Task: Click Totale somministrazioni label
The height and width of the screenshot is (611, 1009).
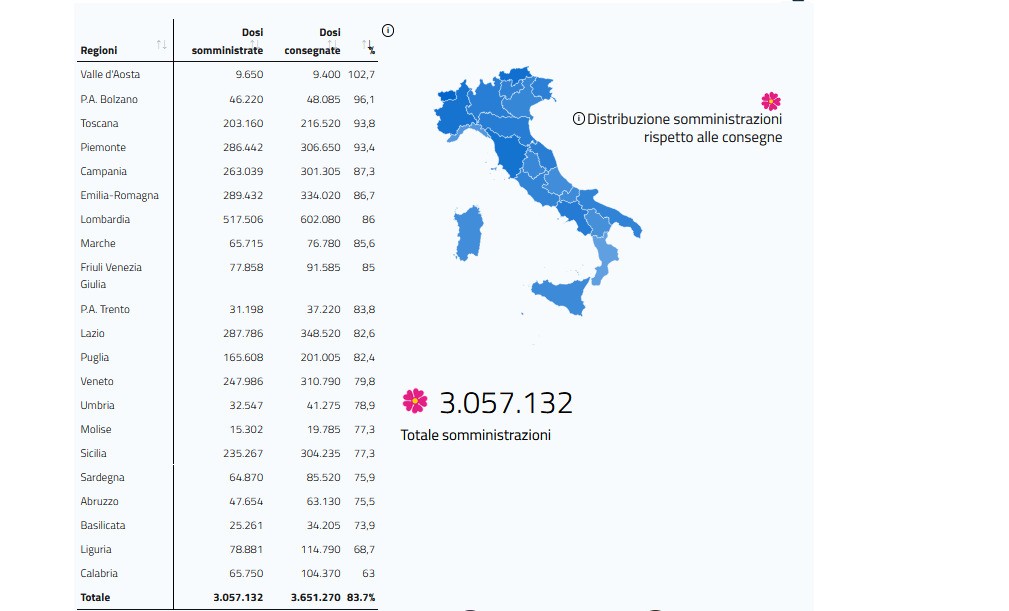Action: (476, 435)
